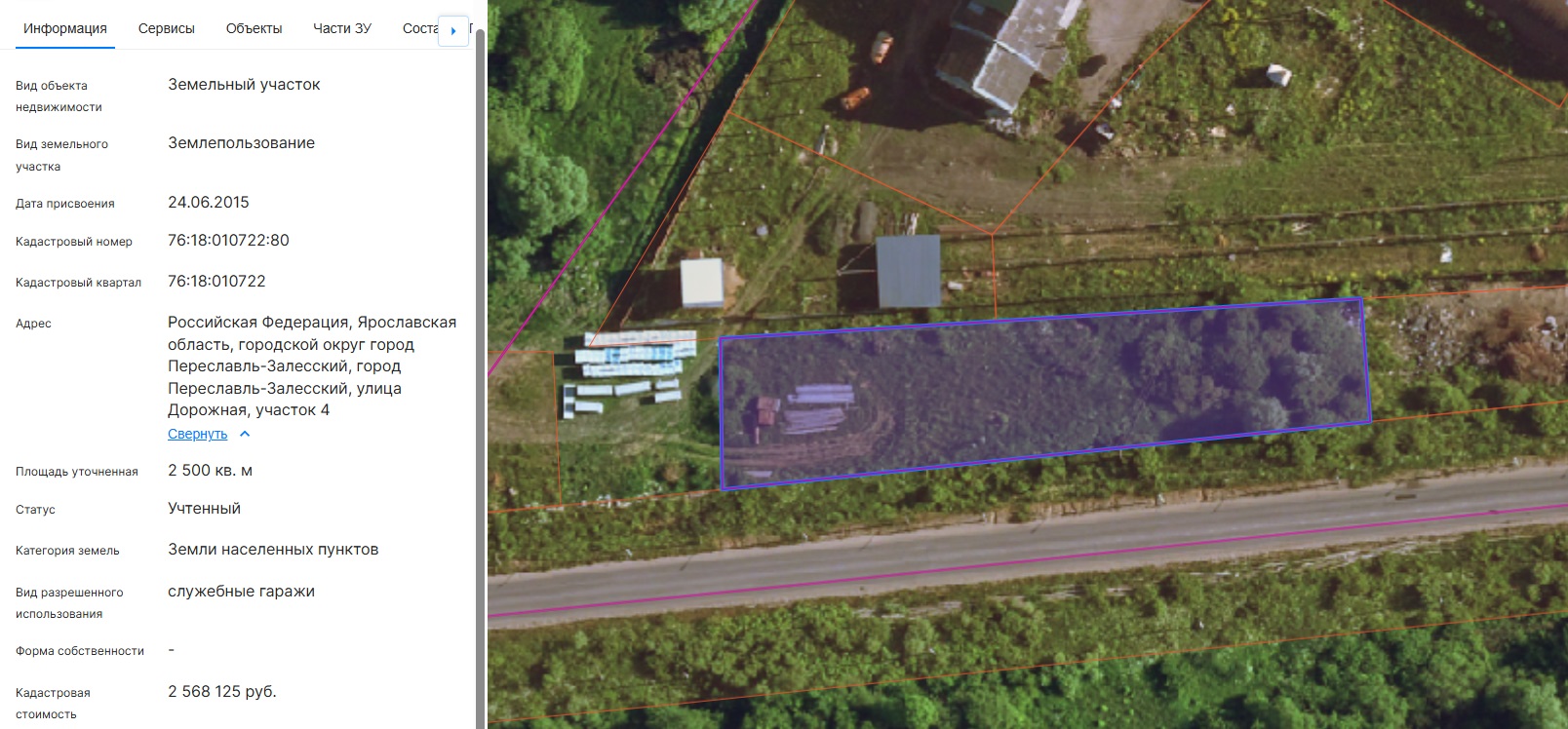Click the active Информация tab
Image resolution: width=1568 pixels, height=729 pixels.
pos(65,28)
